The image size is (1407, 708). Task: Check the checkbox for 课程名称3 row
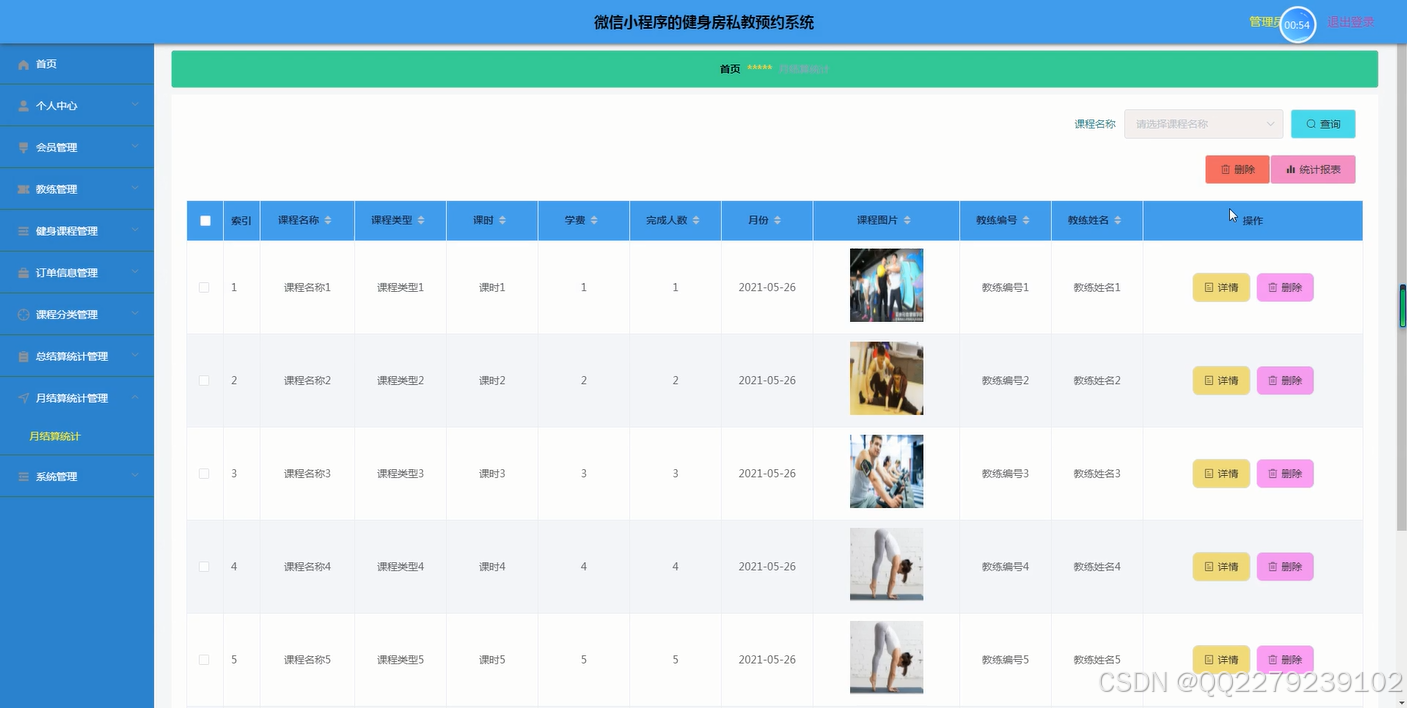pyautogui.click(x=204, y=473)
